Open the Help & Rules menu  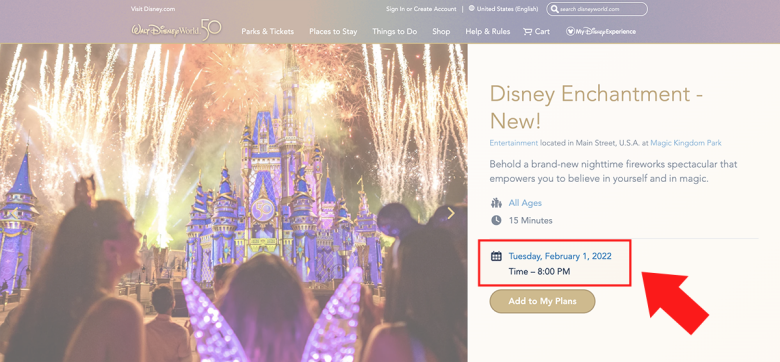click(x=488, y=31)
